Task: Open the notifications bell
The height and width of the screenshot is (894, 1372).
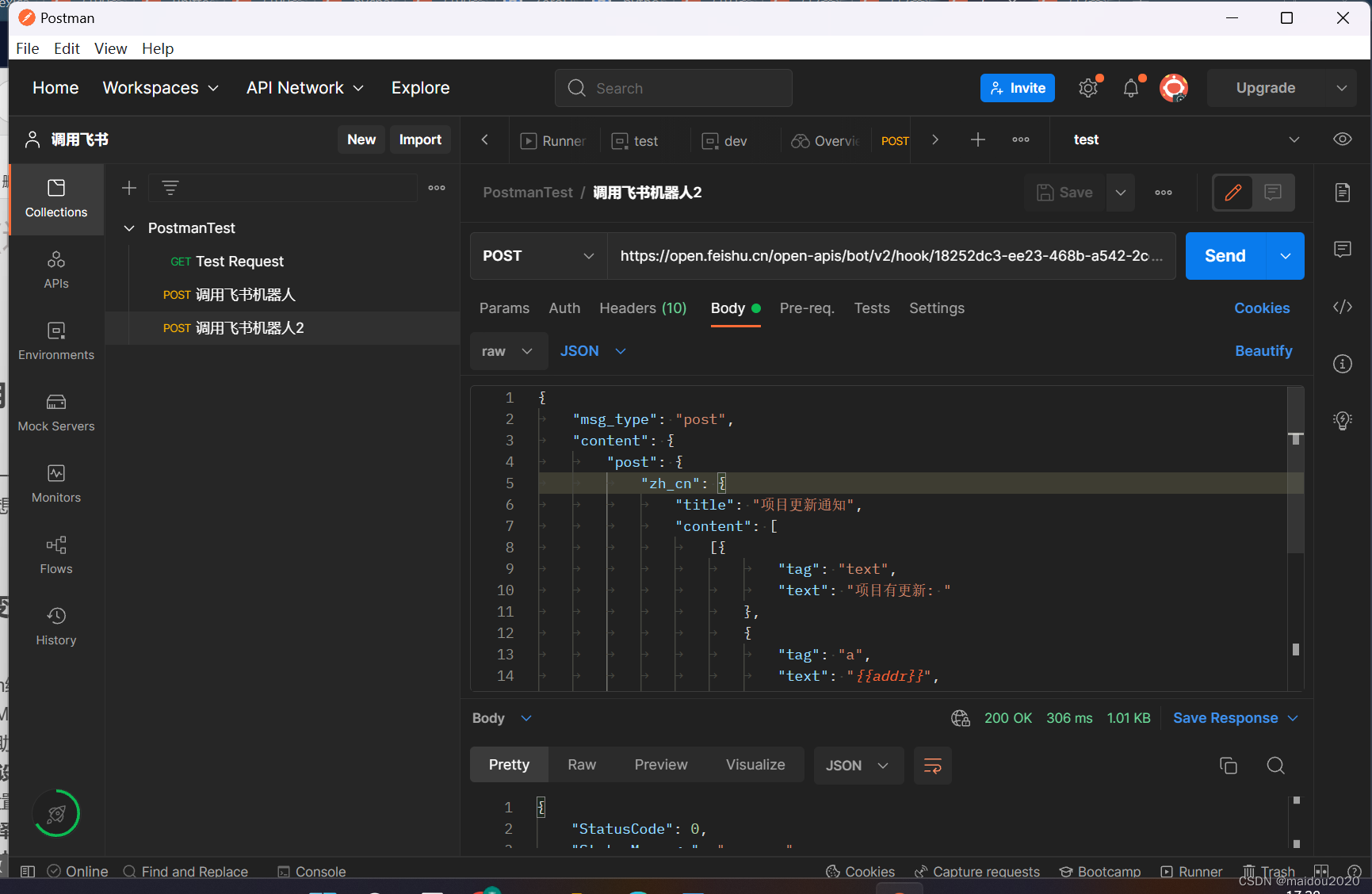Action: coord(1131,88)
